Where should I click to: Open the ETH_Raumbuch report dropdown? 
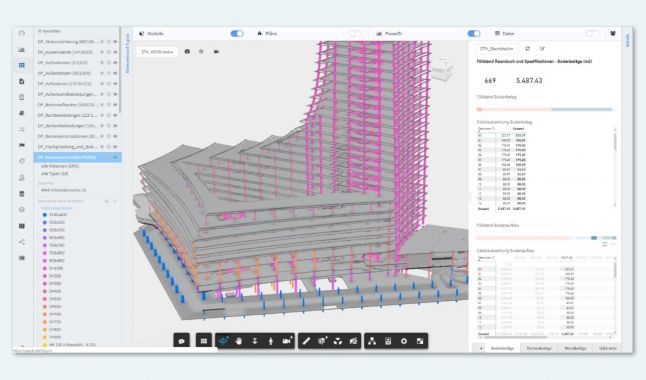point(497,49)
